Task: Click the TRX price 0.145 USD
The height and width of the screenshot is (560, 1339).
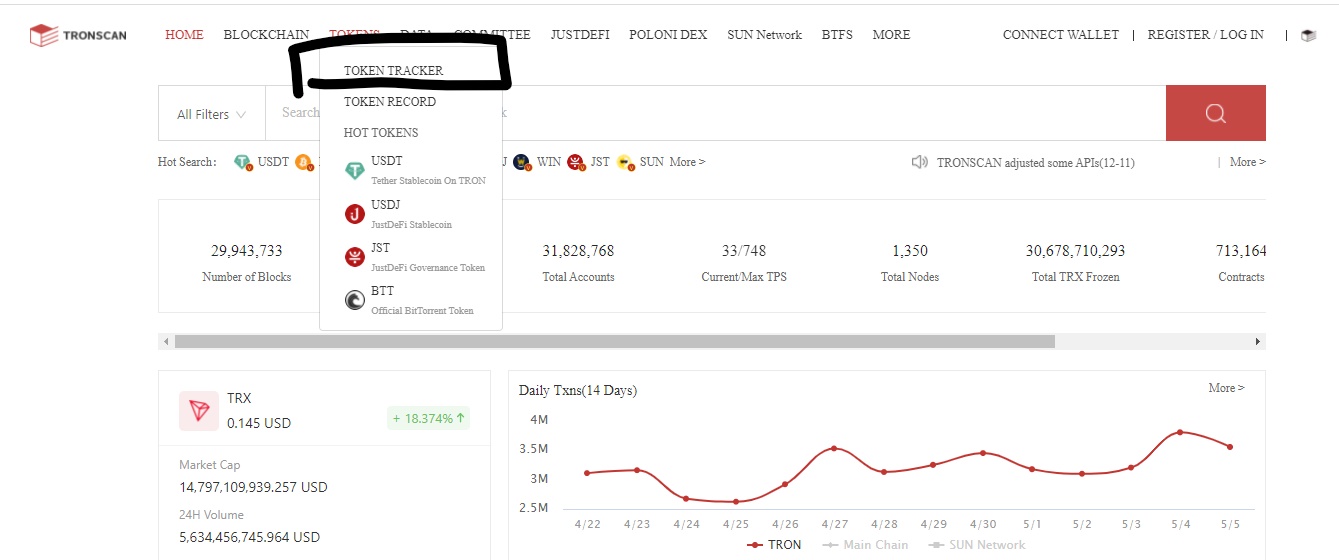Action: [x=259, y=423]
